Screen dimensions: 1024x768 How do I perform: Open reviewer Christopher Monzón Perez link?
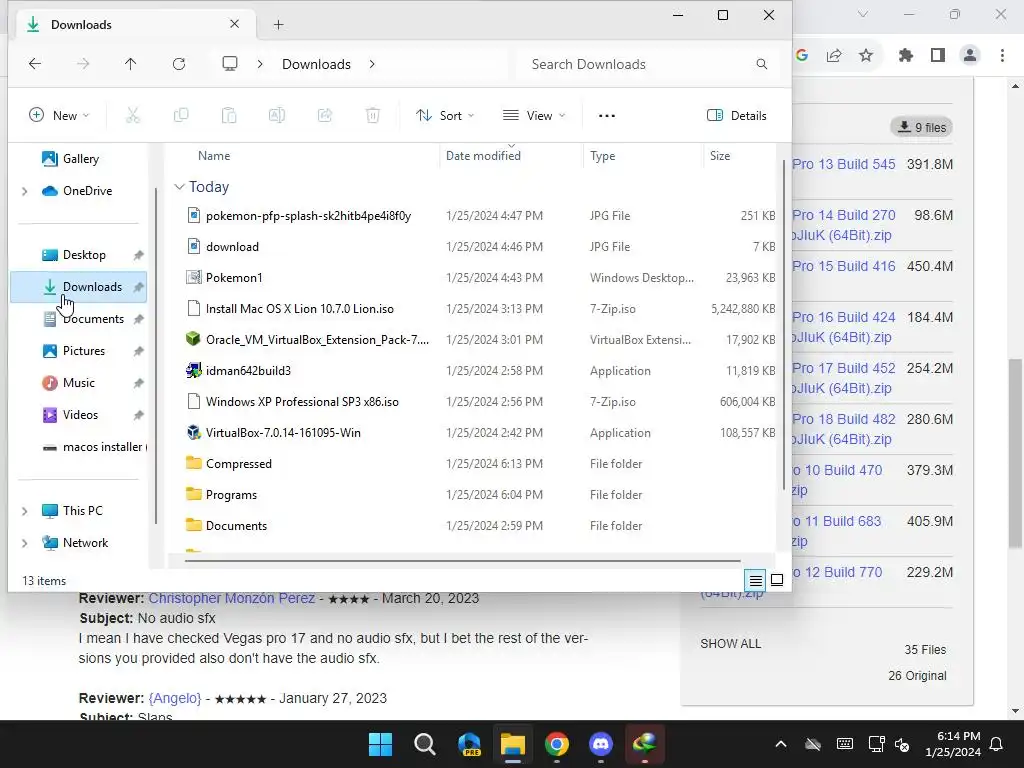click(x=232, y=598)
